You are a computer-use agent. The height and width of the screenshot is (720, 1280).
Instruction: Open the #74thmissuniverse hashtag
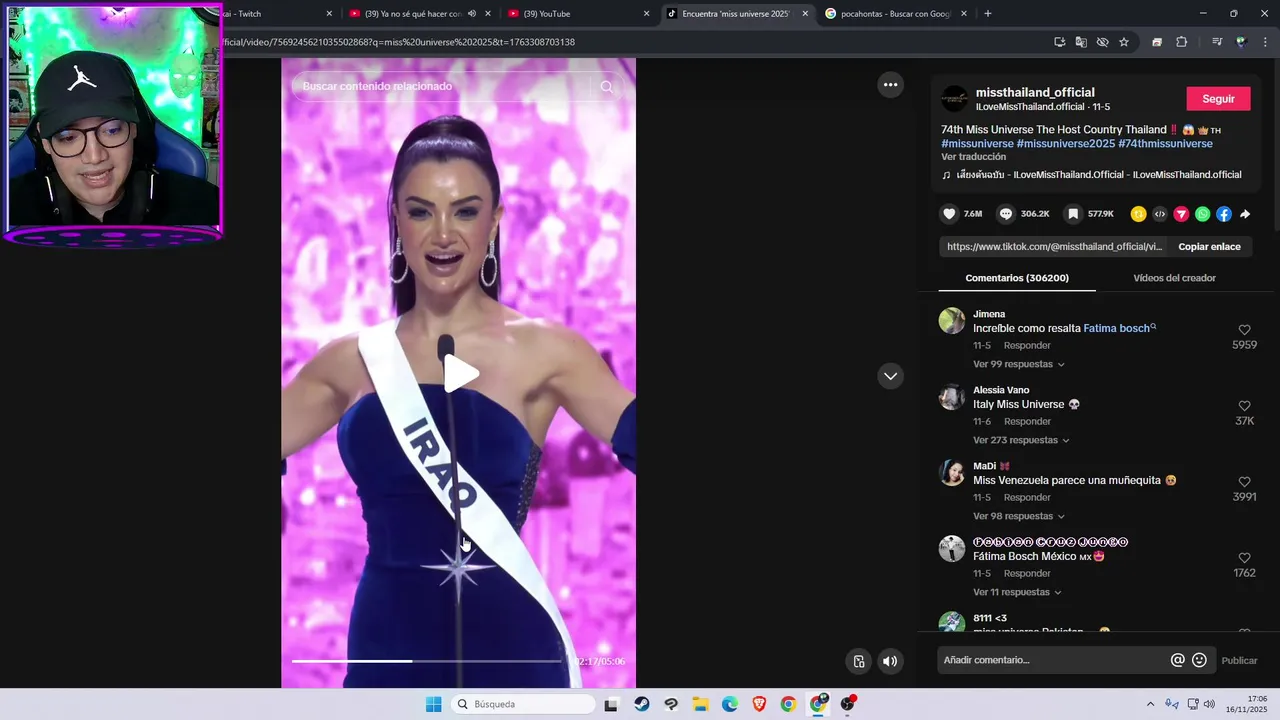click(1165, 144)
